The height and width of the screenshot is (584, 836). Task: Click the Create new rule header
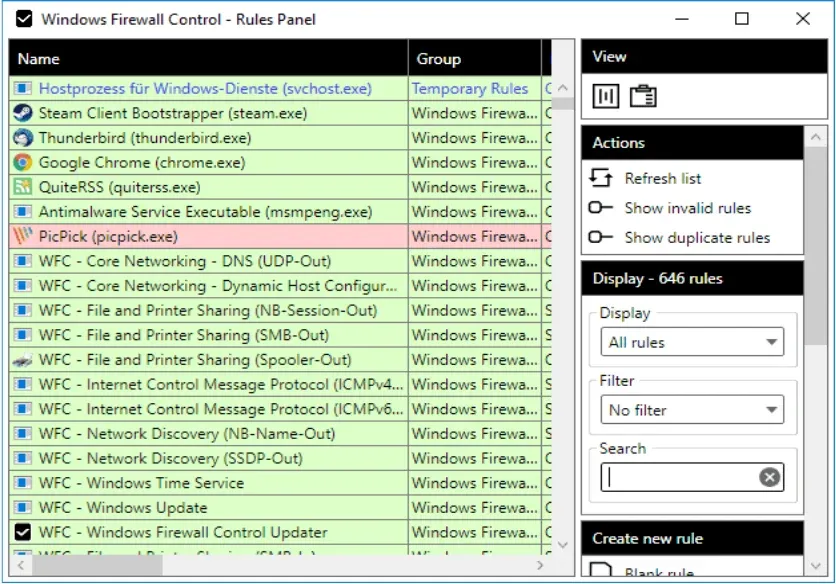point(692,538)
